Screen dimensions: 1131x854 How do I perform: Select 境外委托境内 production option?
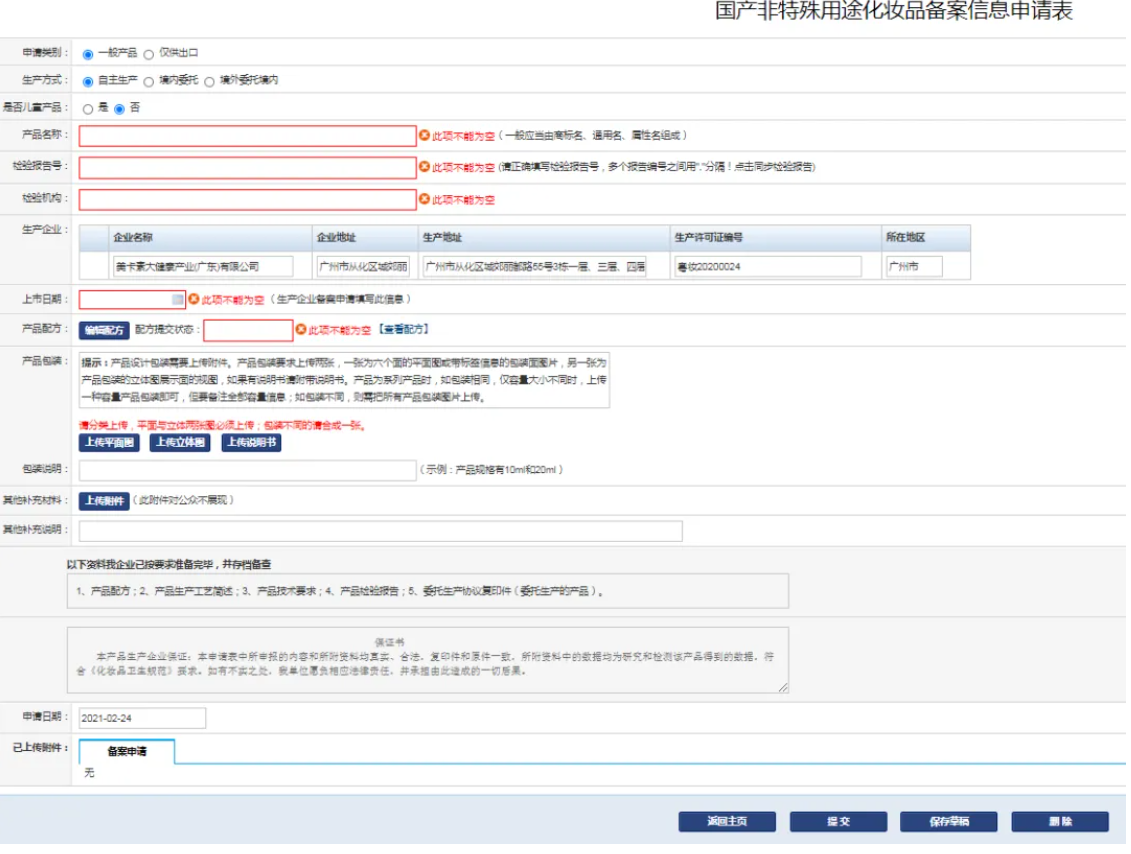[x=209, y=81]
